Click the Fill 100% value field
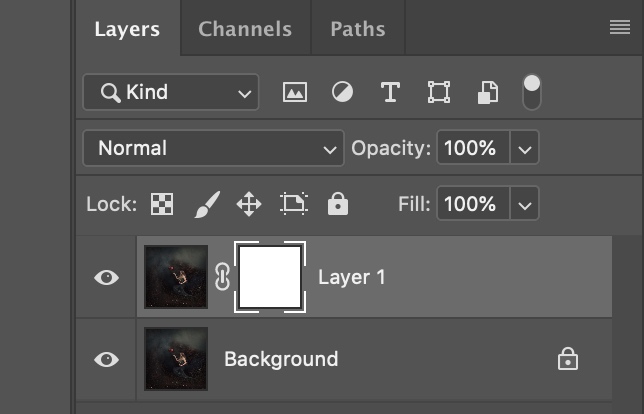 [x=473, y=204]
